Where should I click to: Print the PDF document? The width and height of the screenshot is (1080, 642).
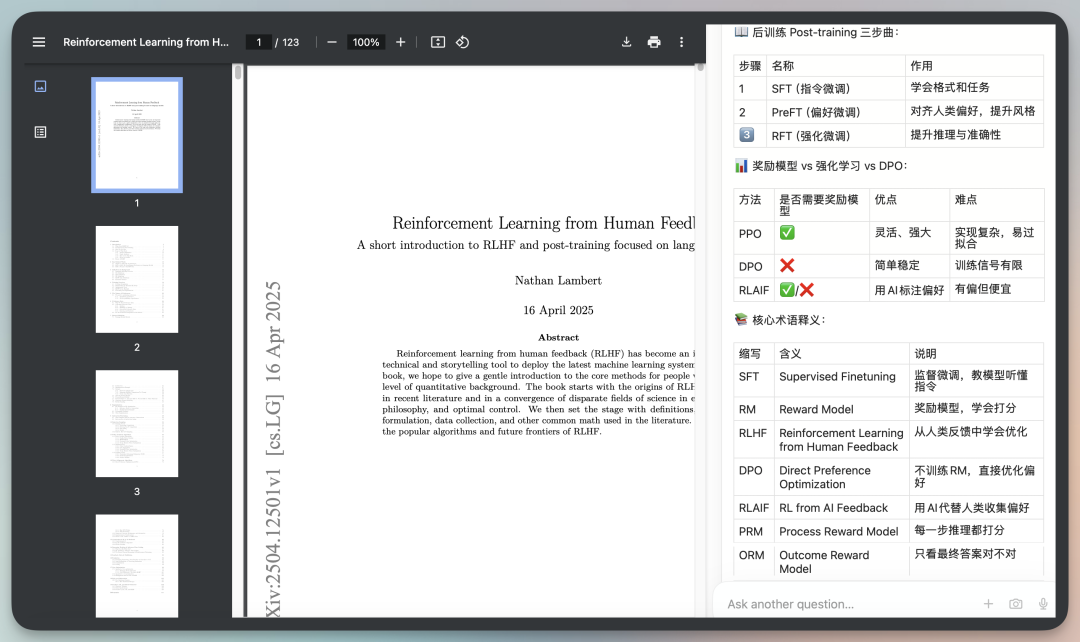[x=654, y=42]
